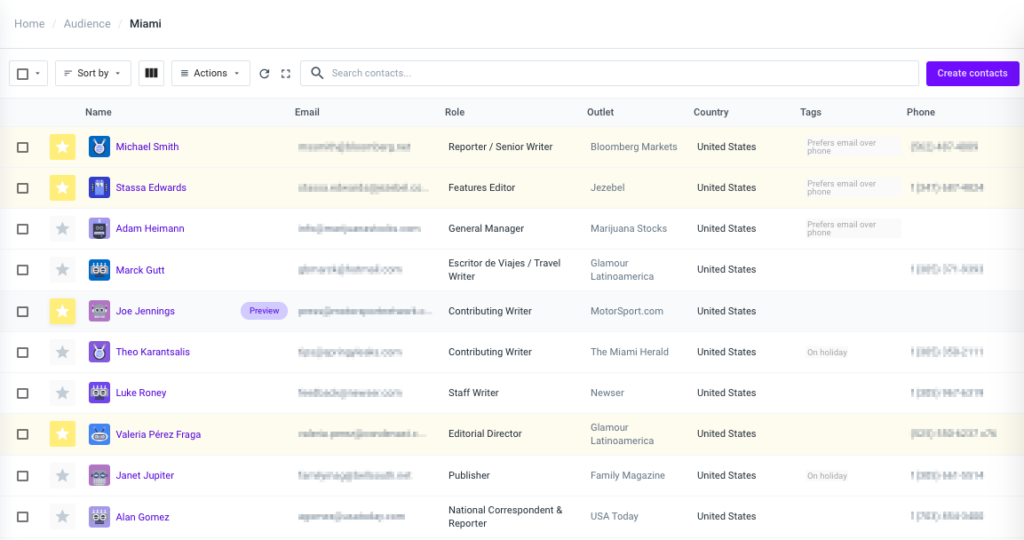
Task: Navigate to Audience breadcrumb item
Action: 87,24
